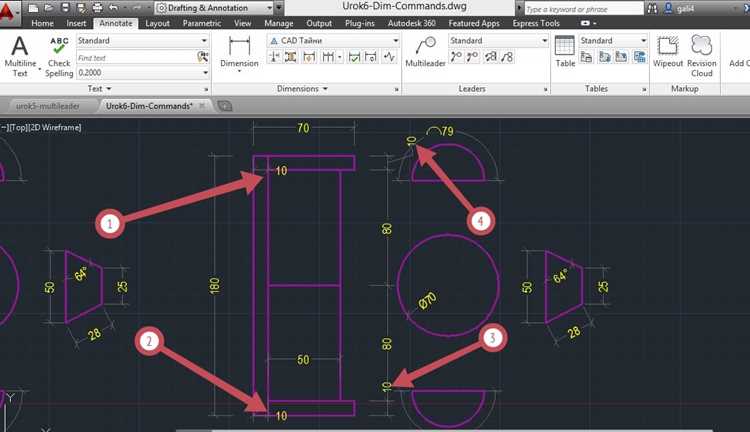Viewport: 750px width, 432px height.
Task: Open the table style Standard dropdown
Action: coord(643,41)
